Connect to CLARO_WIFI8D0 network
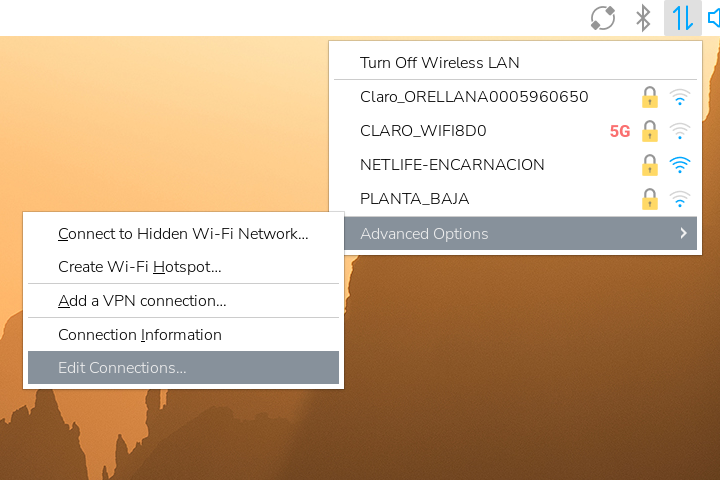The image size is (720, 480). 515,131
